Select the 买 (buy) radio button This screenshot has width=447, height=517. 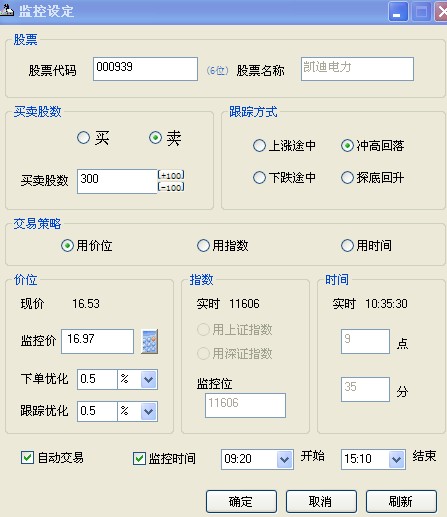coord(83,137)
